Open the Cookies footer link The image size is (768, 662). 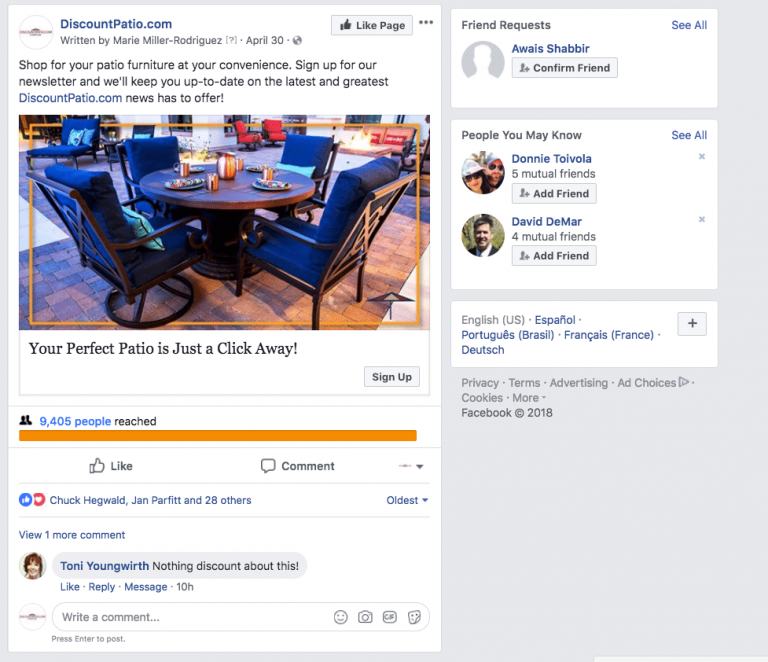pos(482,398)
